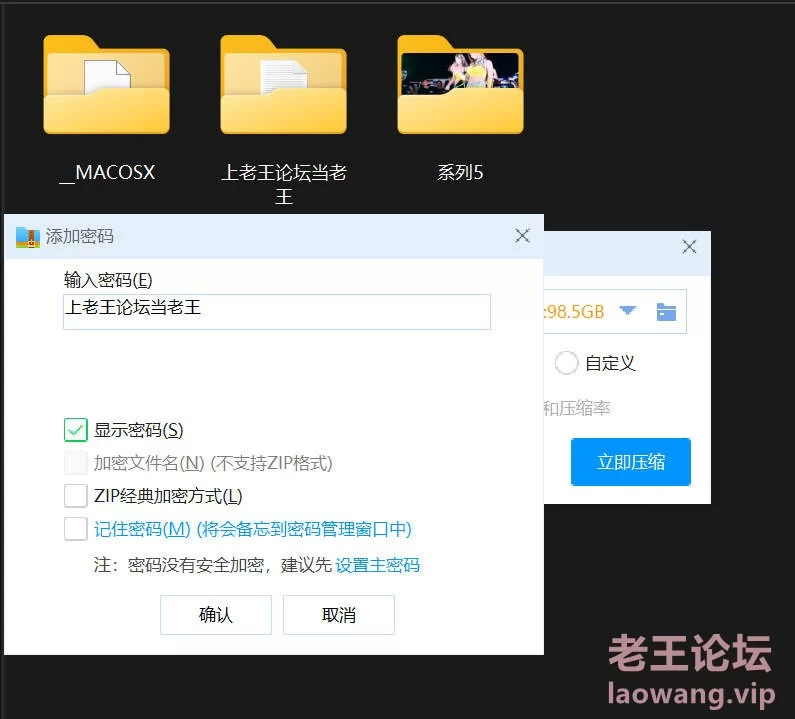Select the _MACOSX folder icon
This screenshot has height=719, width=795.
tap(106, 85)
